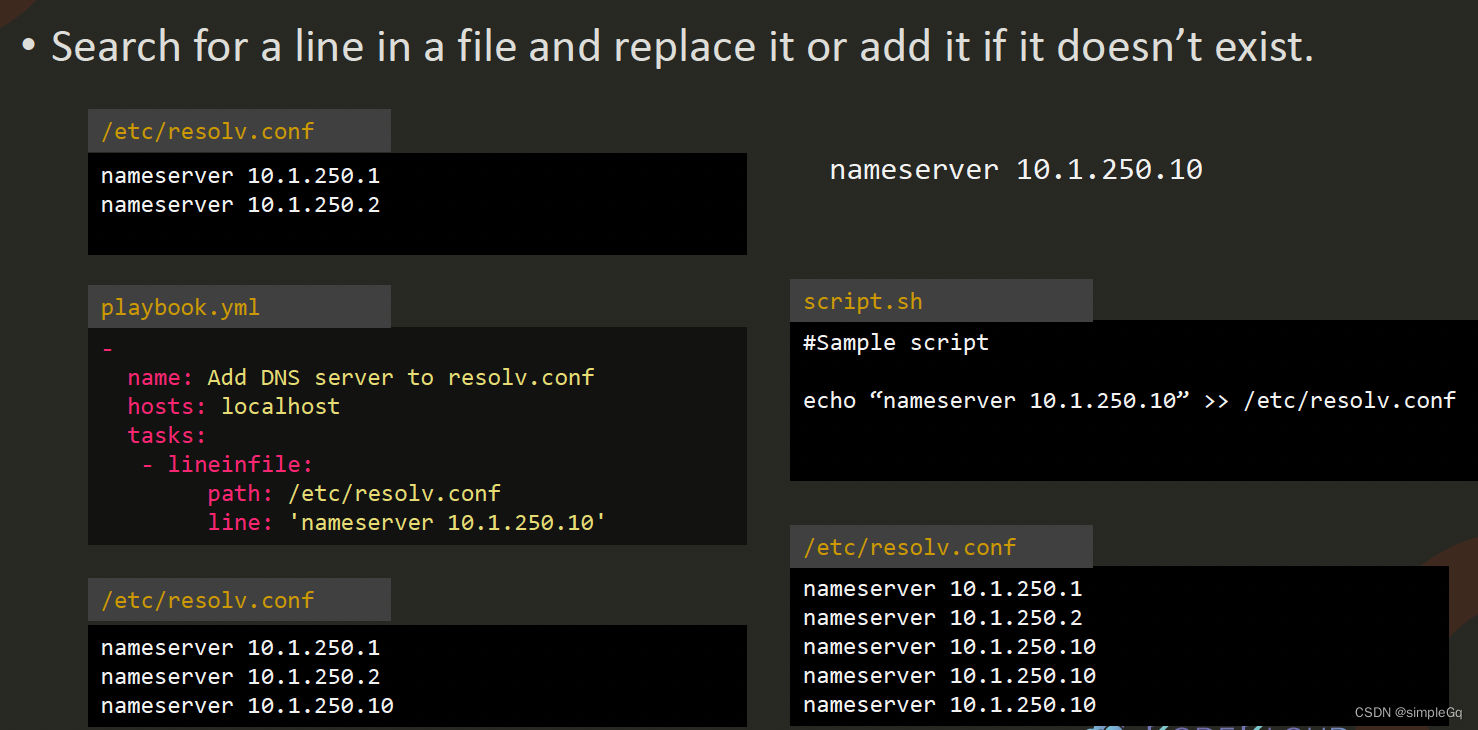Select "nameserver 10.1.250.1" in the playbook result file
This screenshot has width=1478, height=730.
[x=240, y=648]
